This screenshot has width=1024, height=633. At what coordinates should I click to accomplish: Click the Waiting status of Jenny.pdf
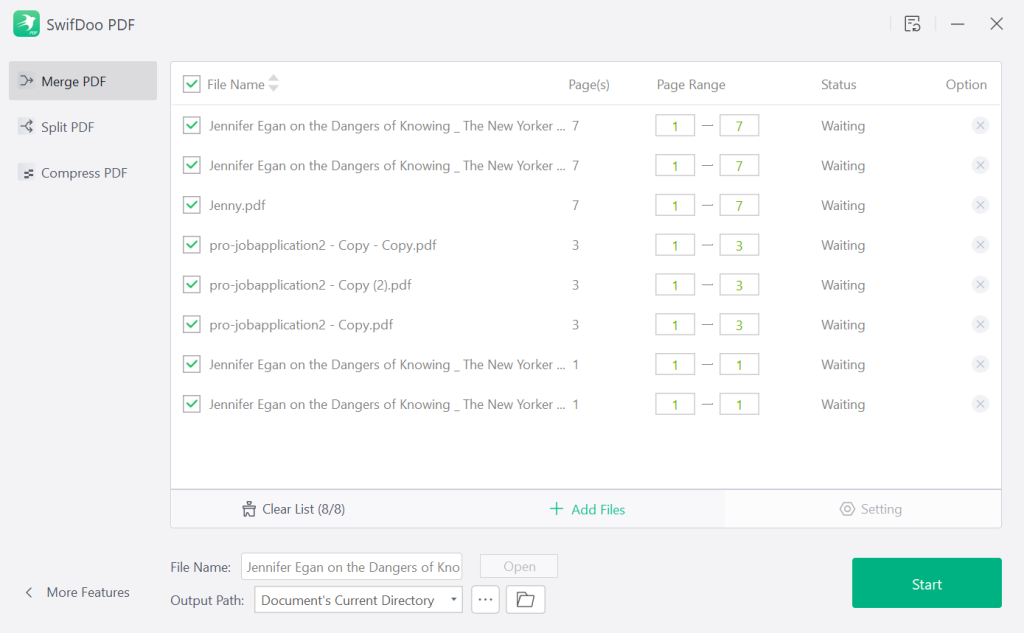point(842,205)
